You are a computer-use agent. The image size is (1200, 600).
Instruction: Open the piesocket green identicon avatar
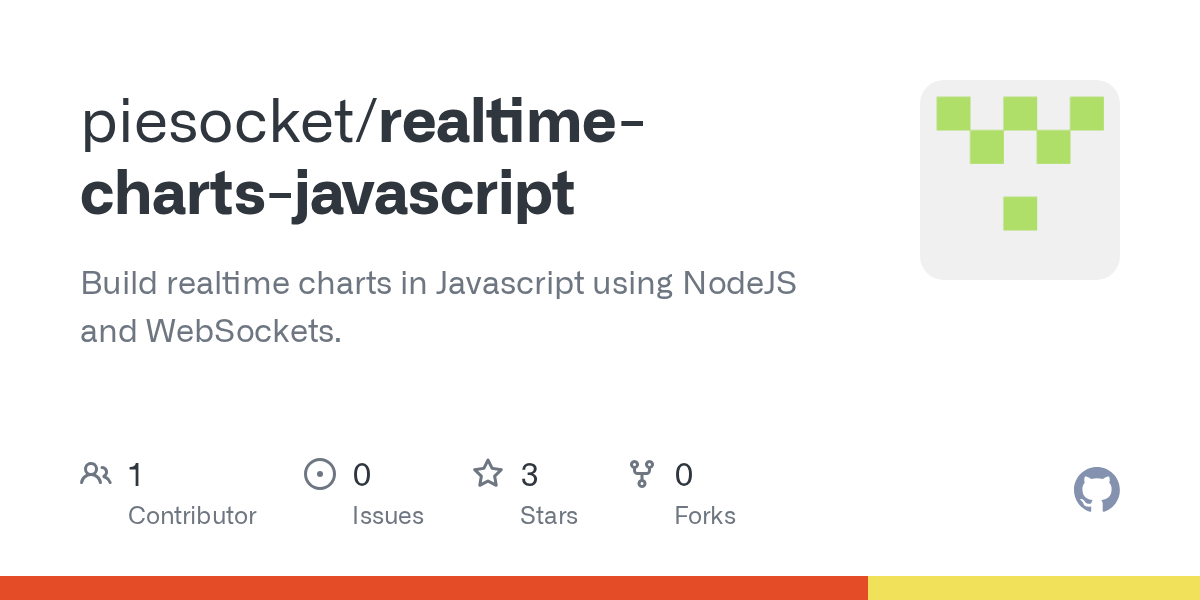(x=1019, y=180)
